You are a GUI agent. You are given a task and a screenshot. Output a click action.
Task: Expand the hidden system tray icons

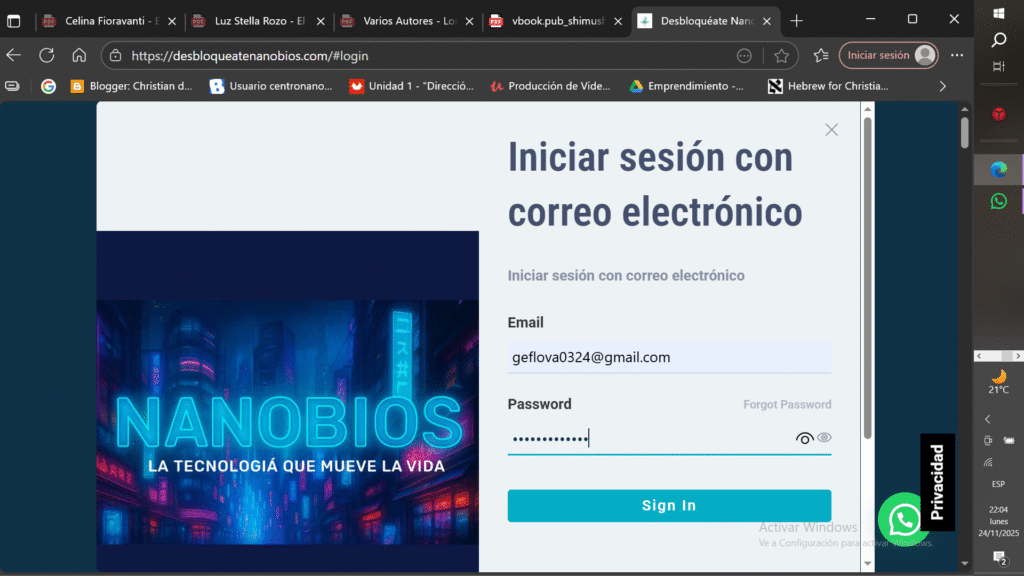(x=988, y=419)
